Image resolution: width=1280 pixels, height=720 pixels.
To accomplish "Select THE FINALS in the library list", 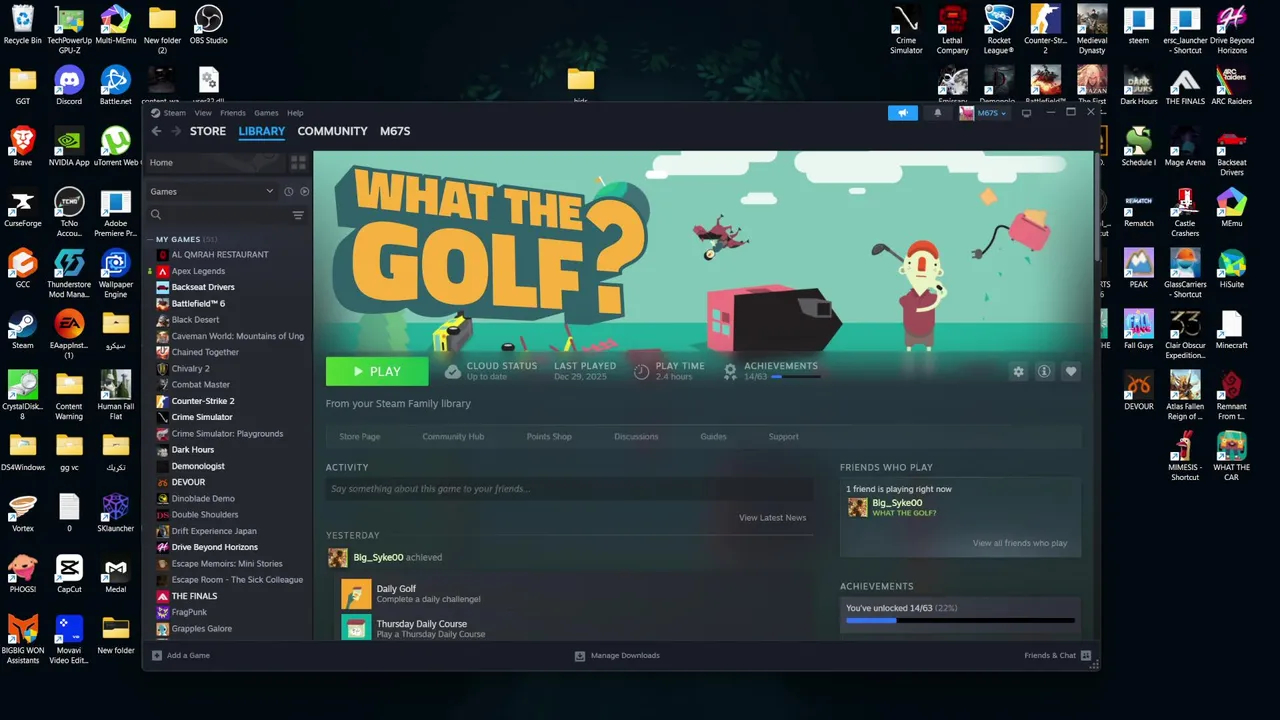I will [x=194, y=596].
